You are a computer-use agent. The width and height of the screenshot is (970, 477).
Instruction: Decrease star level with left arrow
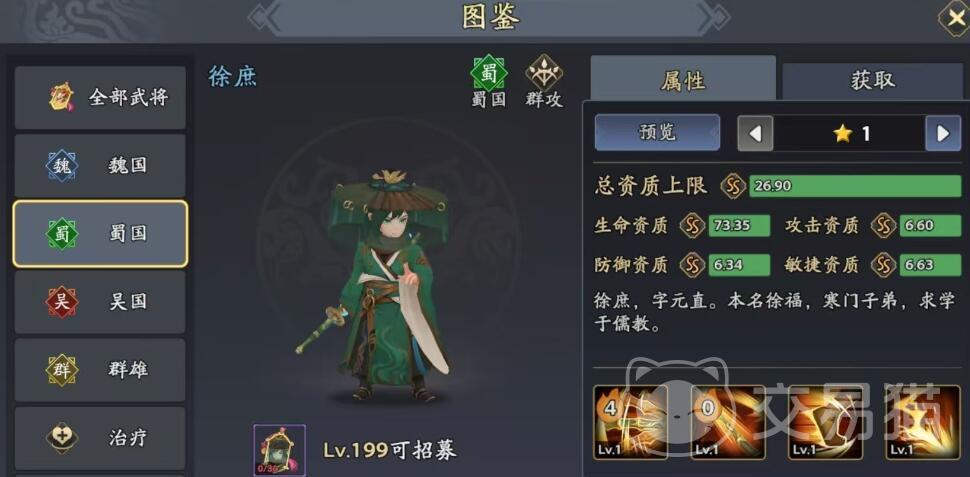pos(755,133)
